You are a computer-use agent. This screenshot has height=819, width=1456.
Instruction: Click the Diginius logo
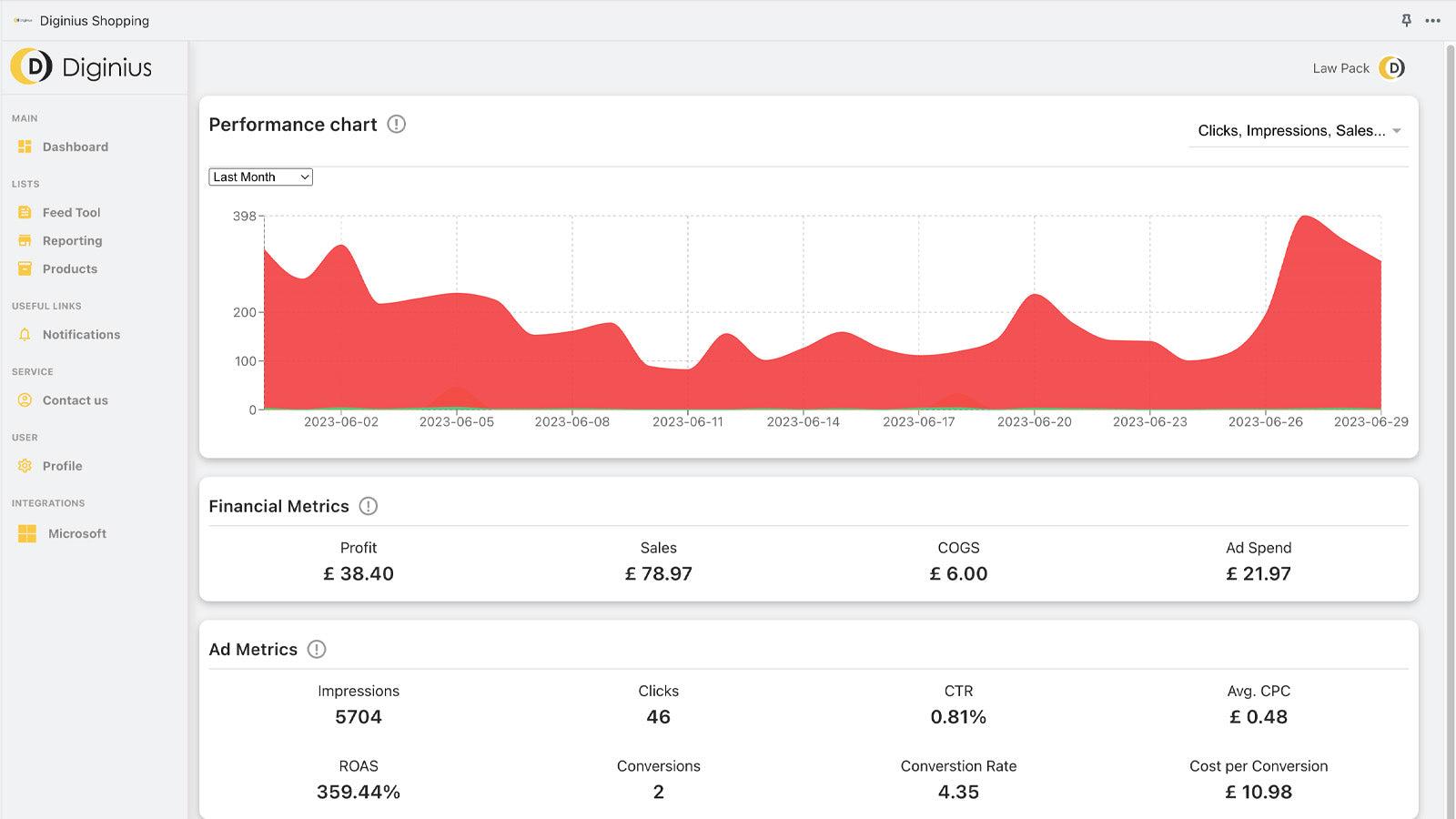point(82,67)
